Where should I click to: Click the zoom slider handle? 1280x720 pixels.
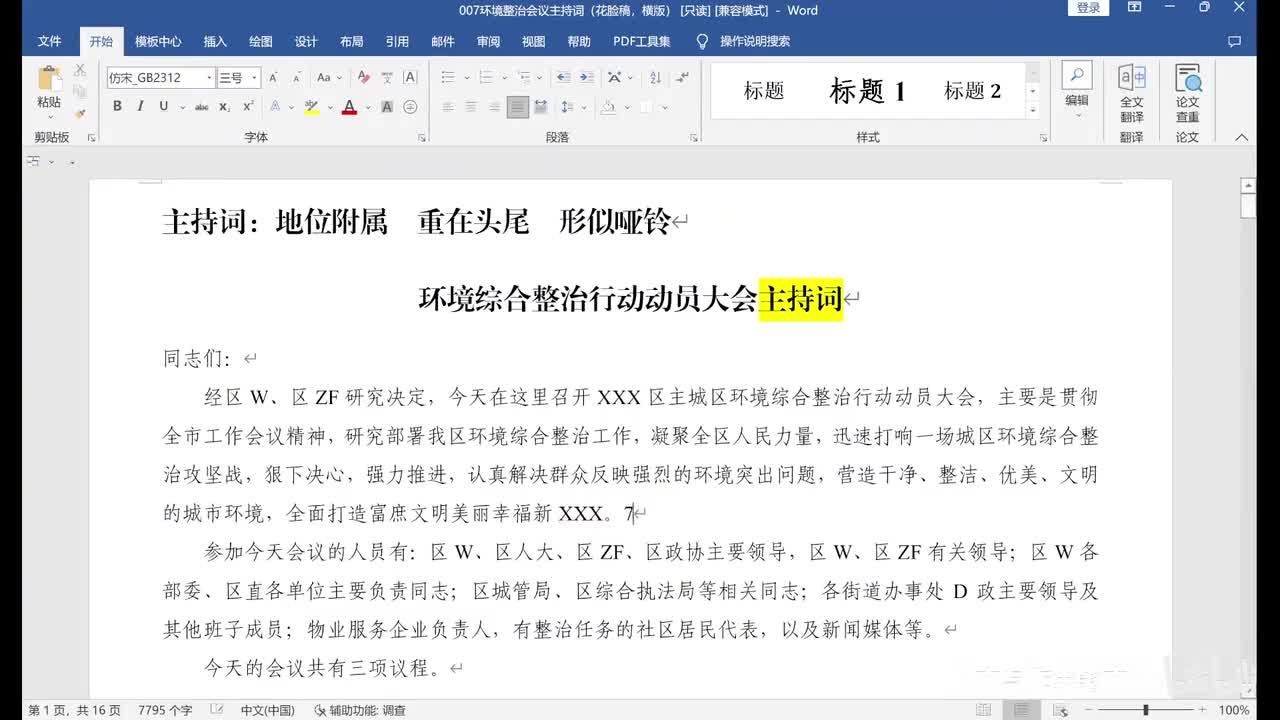tap(1146, 710)
